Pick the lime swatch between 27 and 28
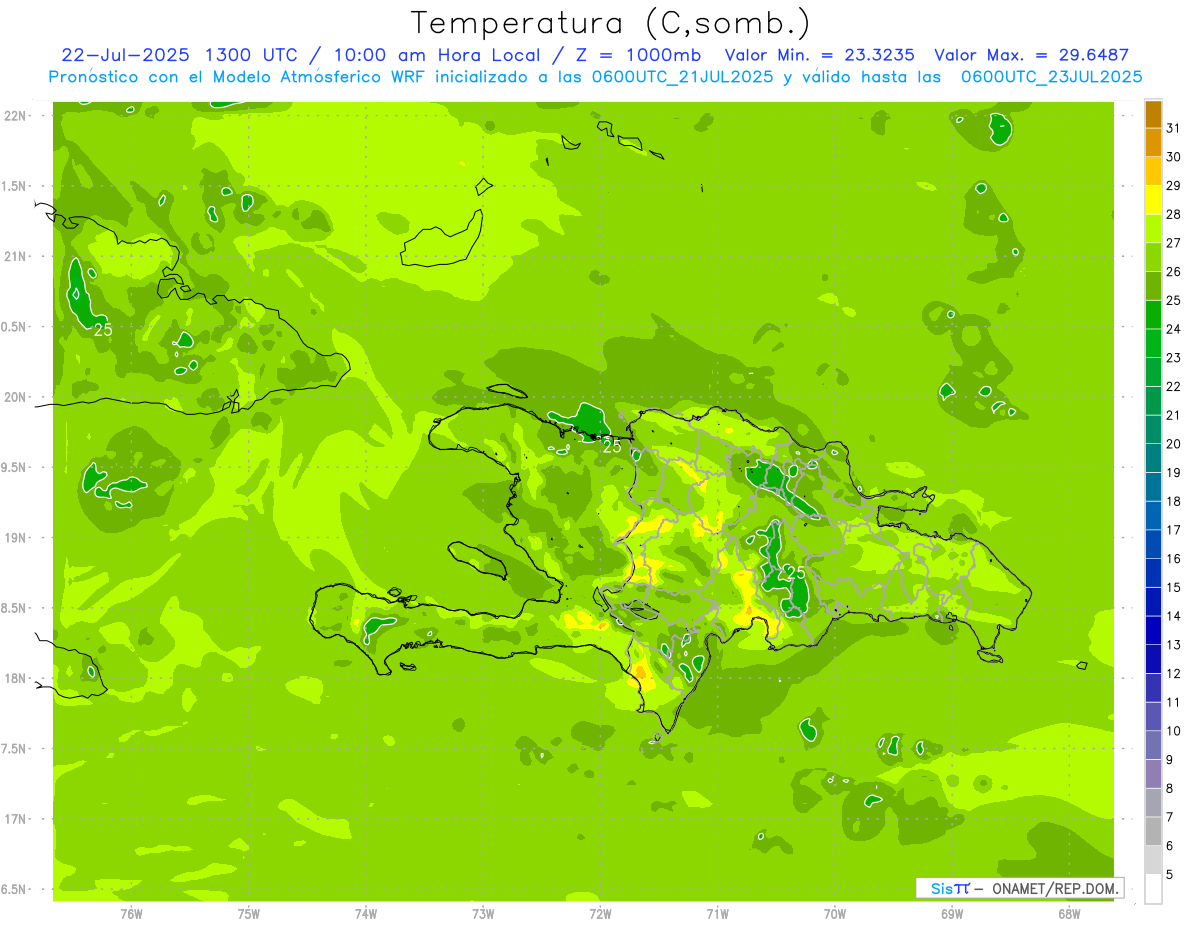This screenshot has height=927, width=1200. click(1153, 228)
